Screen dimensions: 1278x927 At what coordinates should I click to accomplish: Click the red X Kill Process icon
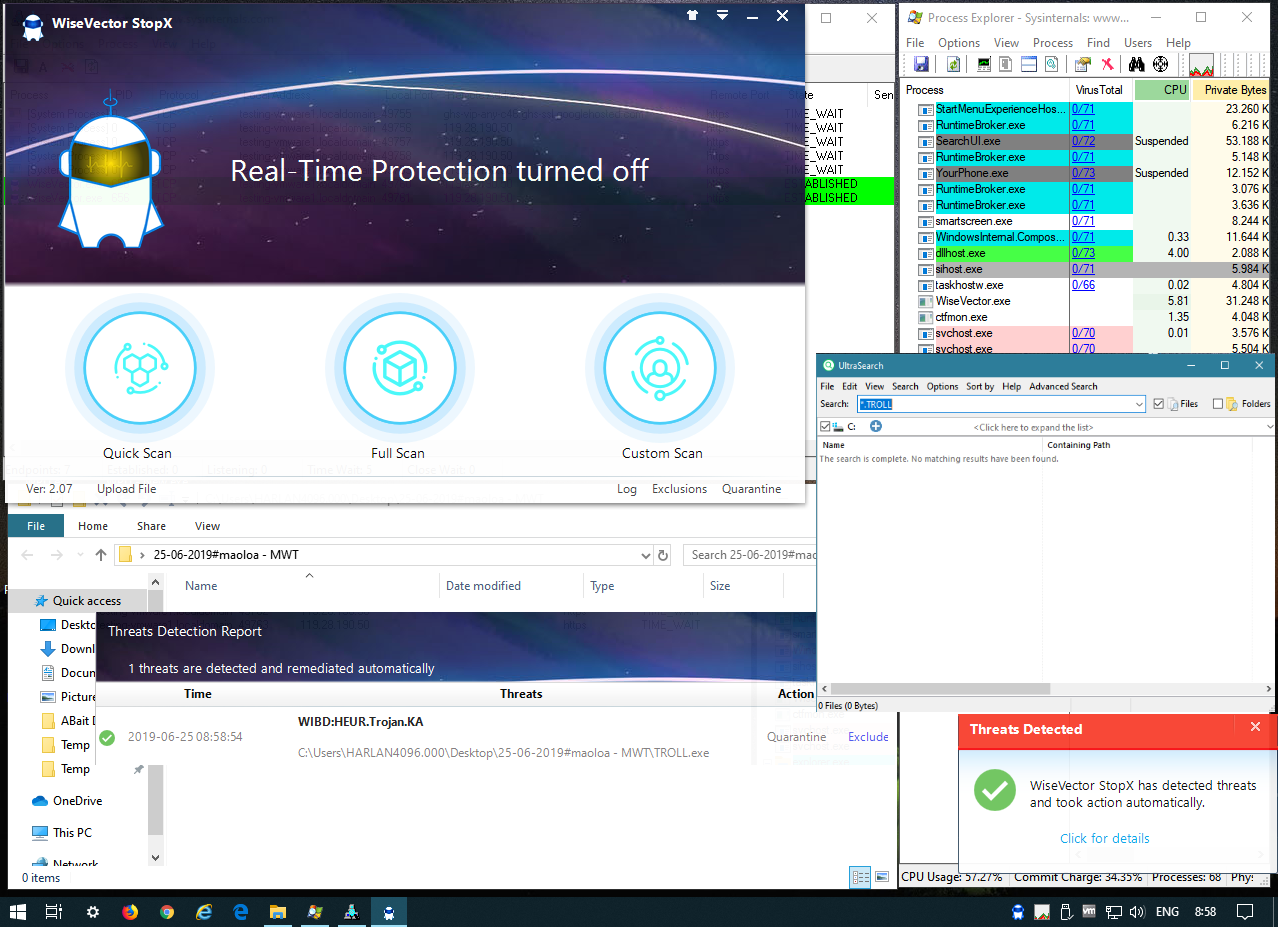pos(1108,64)
